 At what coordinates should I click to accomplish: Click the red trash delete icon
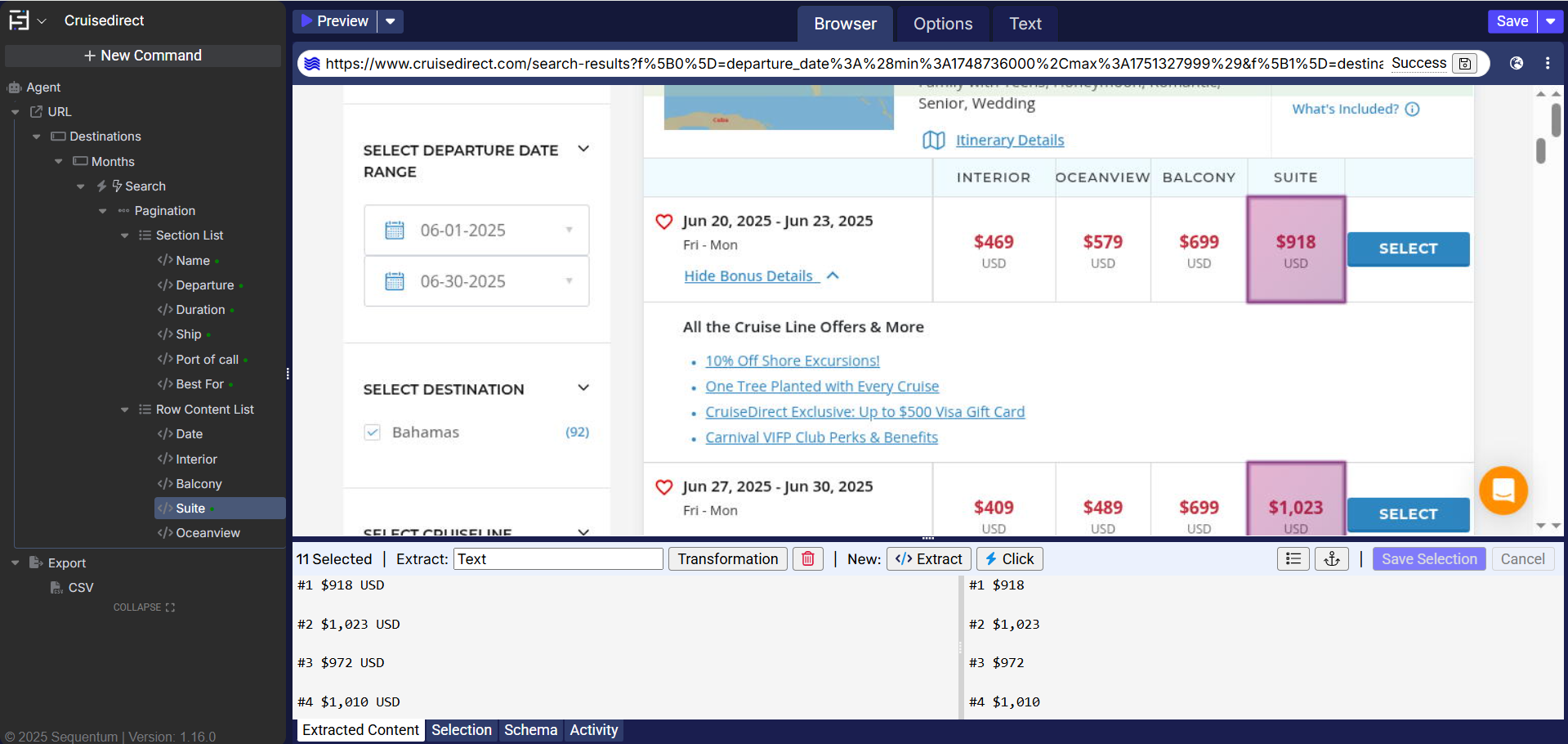point(807,559)
